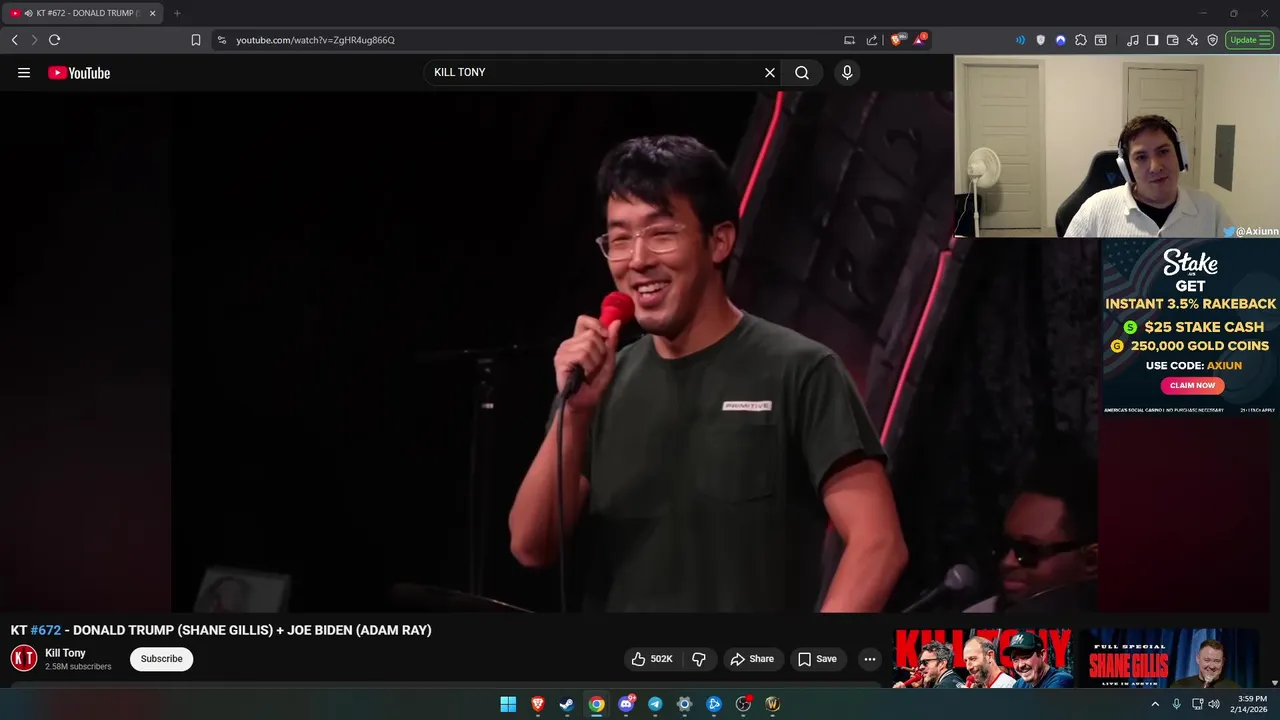The width and height of the screenshot is (1280, 720).
Task: Share the Kill Tony video
Action: pos(752,659)
